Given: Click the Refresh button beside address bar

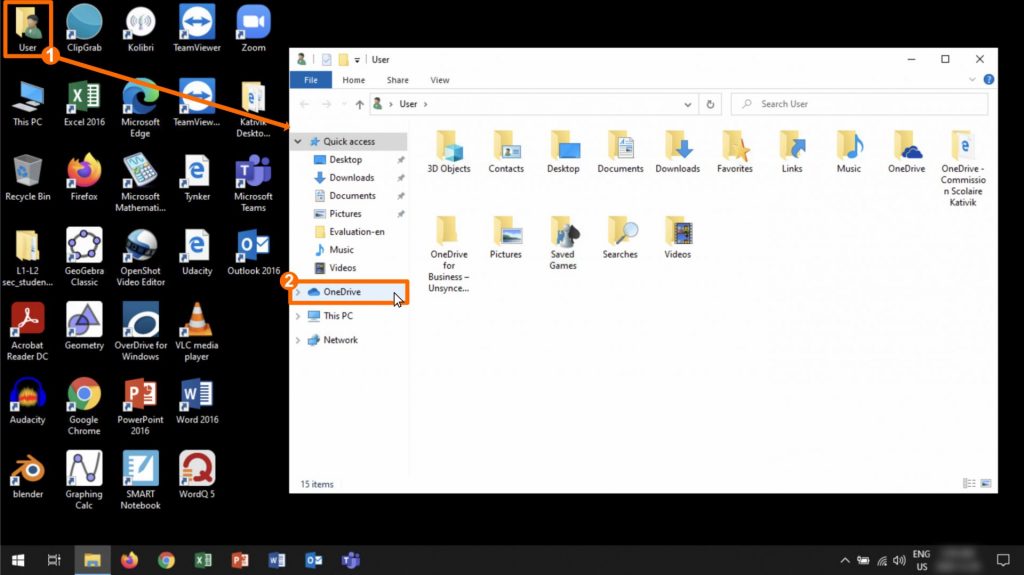Looking at the screenshot, I should pos(710,104).
